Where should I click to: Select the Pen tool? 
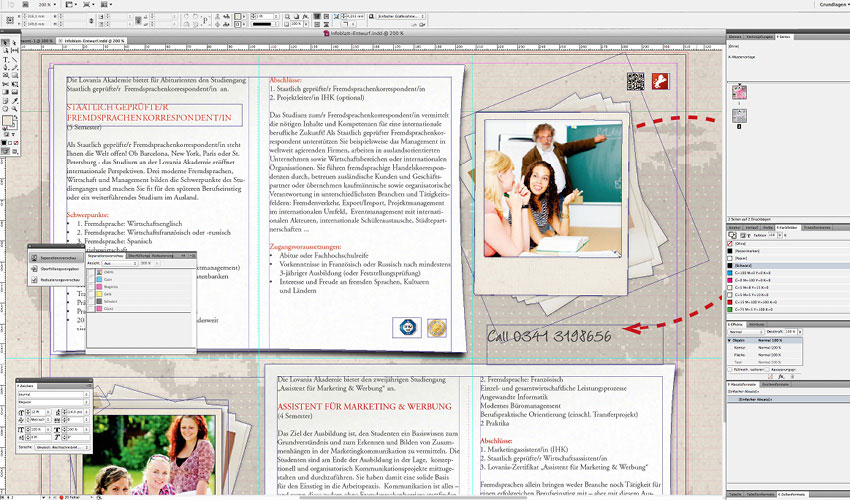click(5, 67)
